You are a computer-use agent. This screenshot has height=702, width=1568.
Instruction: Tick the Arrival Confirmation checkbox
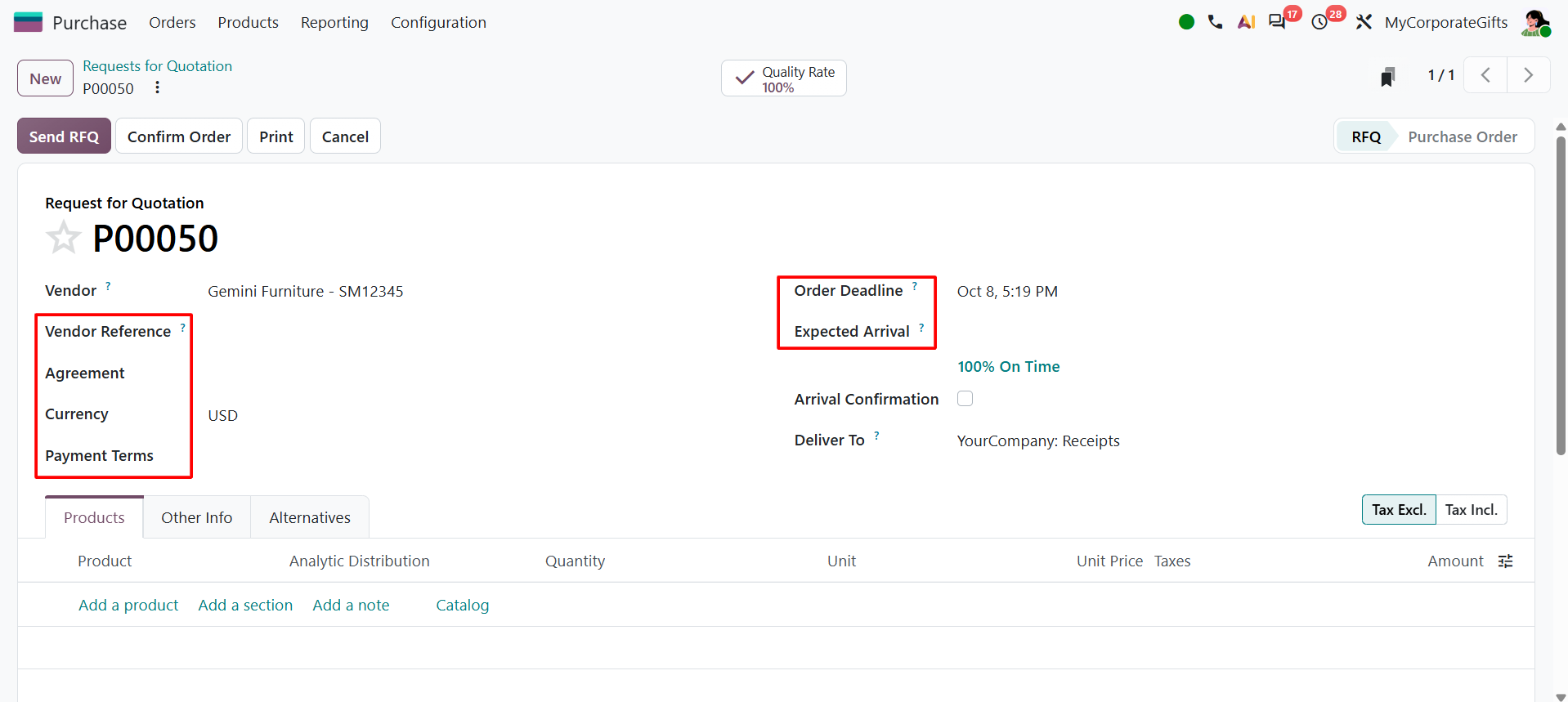coord(965,398)
